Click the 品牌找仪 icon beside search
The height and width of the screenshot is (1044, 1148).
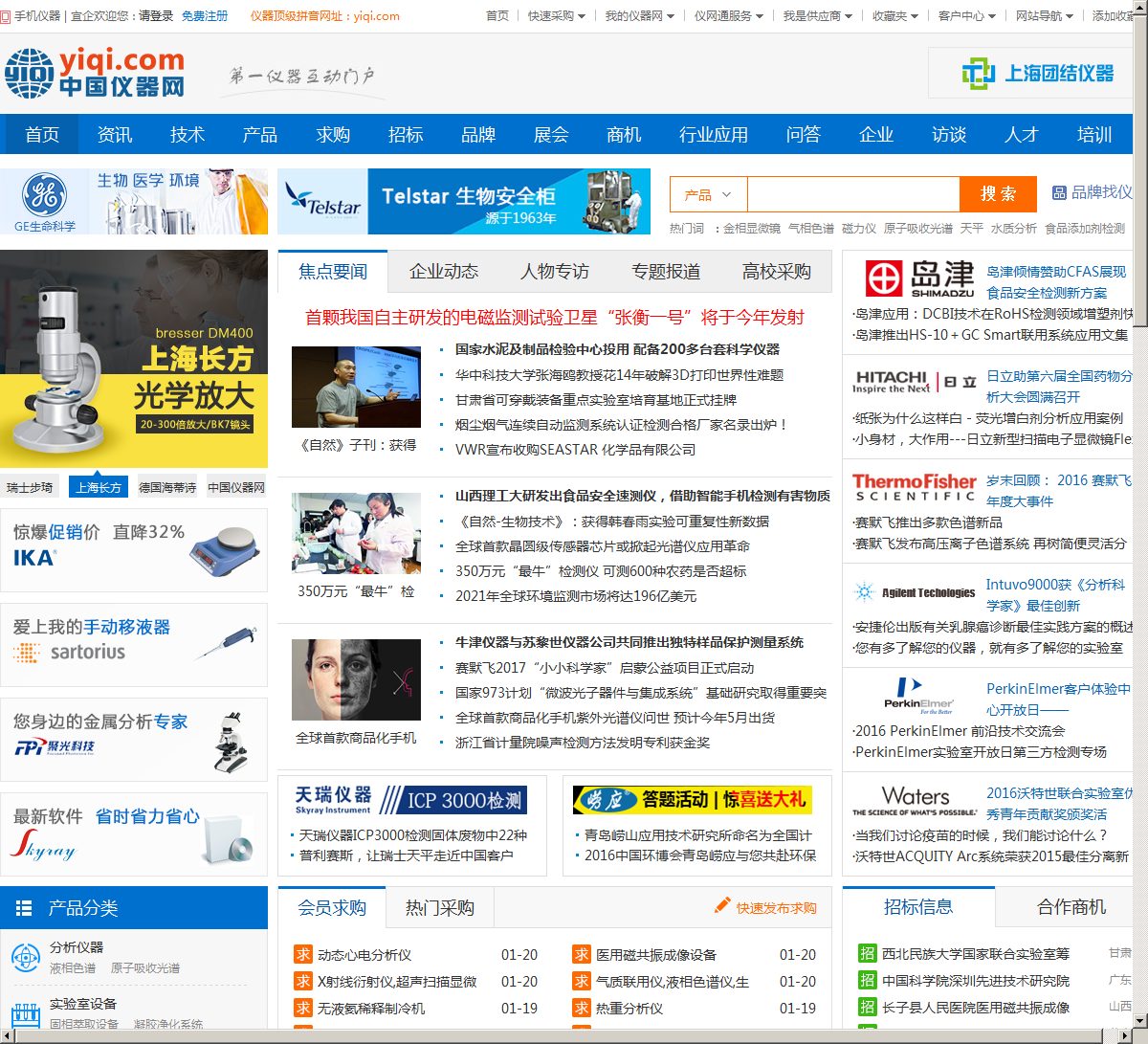1059,193
